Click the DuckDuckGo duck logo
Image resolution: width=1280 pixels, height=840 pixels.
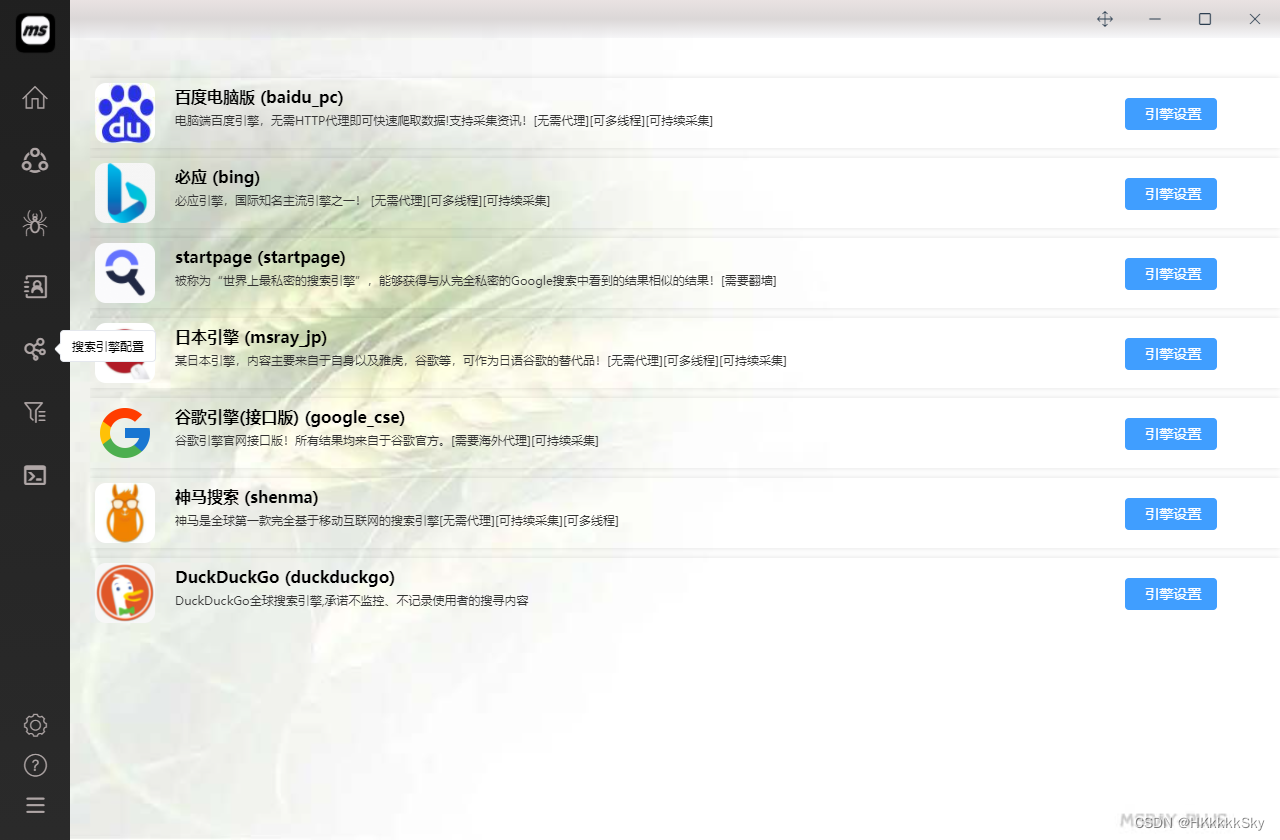[x=125, y=593]
